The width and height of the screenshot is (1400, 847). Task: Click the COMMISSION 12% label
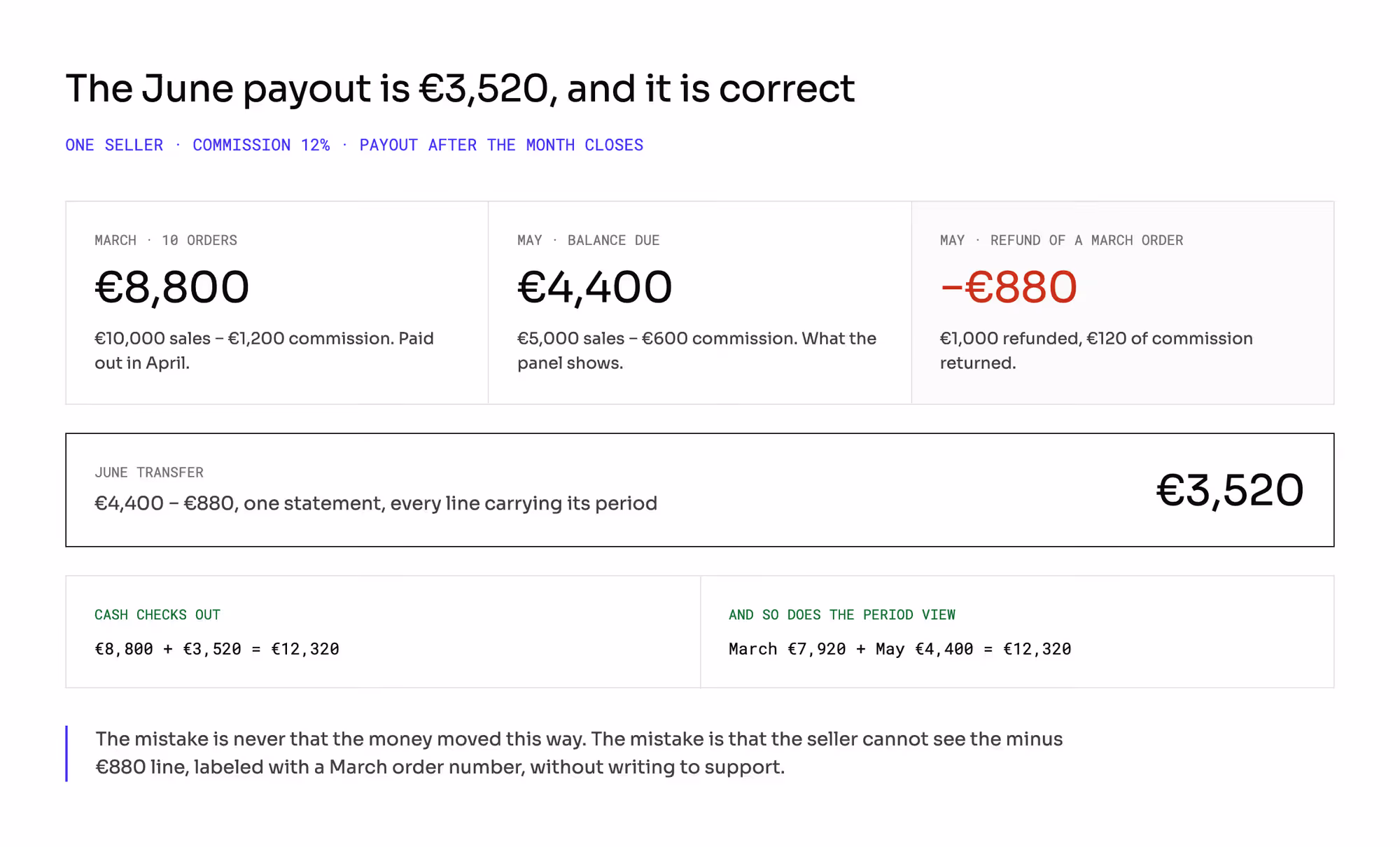pyautogui.click(x=261, y=145)
